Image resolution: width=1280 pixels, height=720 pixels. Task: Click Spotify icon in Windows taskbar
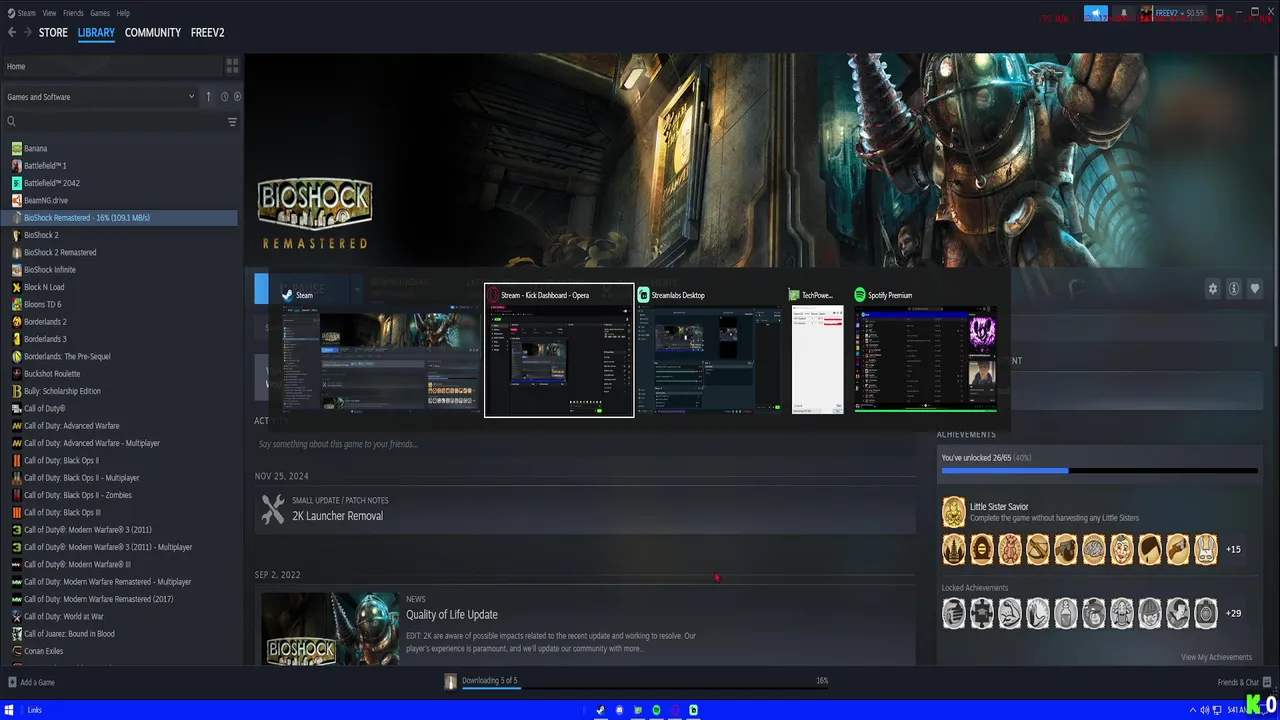point(656,710)
